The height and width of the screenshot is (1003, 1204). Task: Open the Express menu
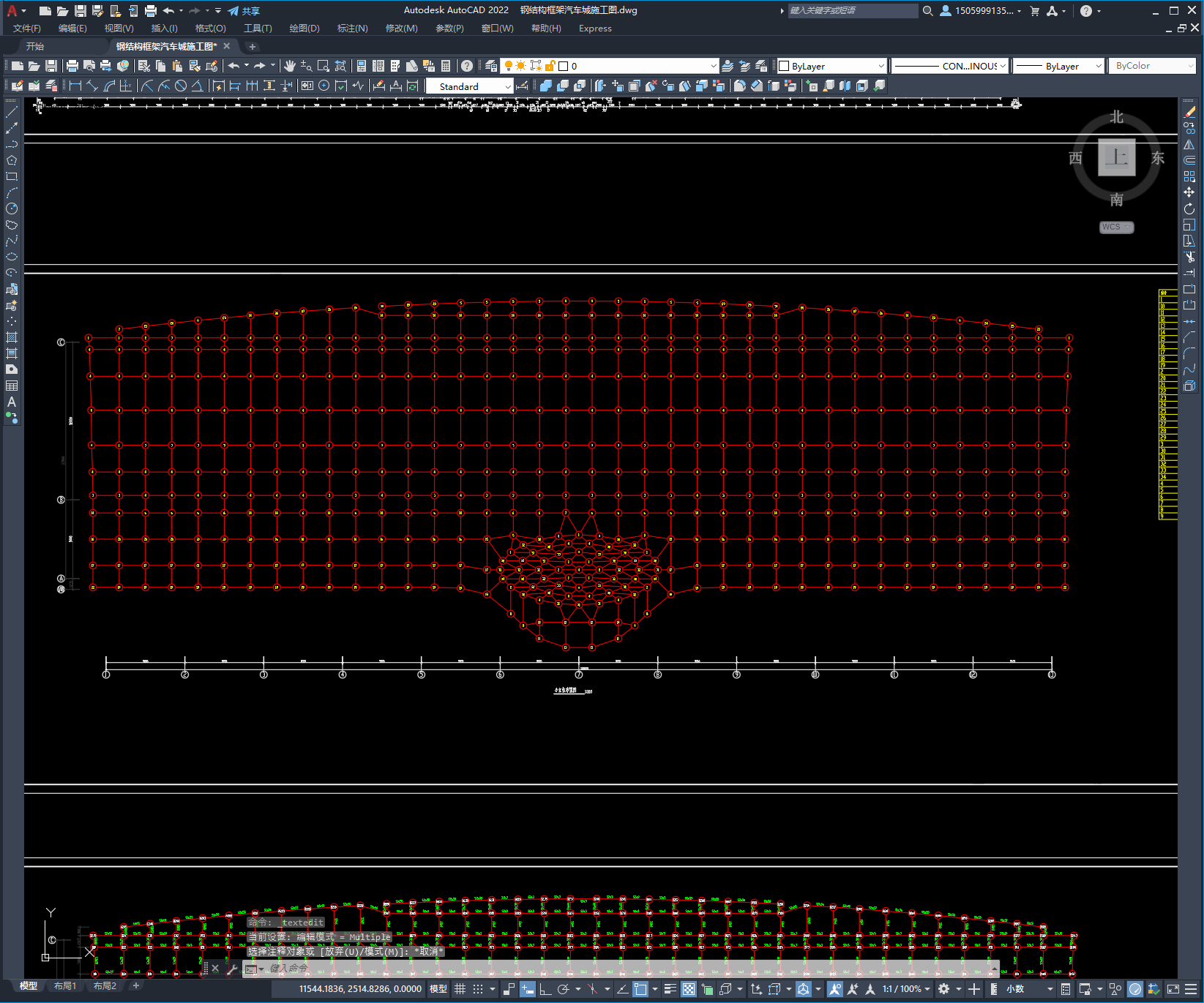coord(595,29)
